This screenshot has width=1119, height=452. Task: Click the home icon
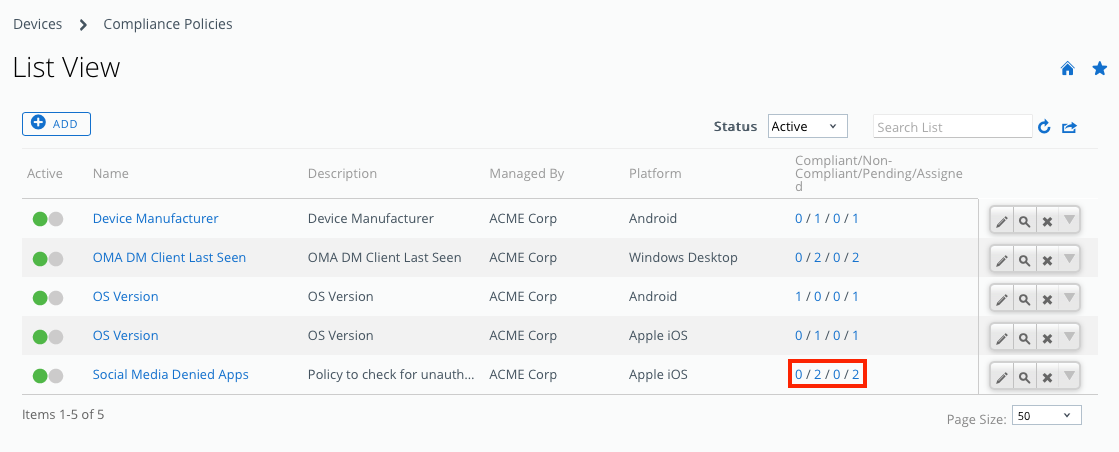click(1067, 69)
